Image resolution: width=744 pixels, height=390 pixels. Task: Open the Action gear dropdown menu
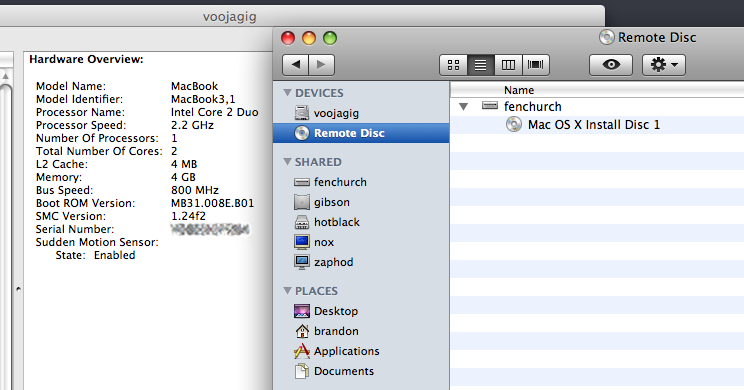point(663,65)
